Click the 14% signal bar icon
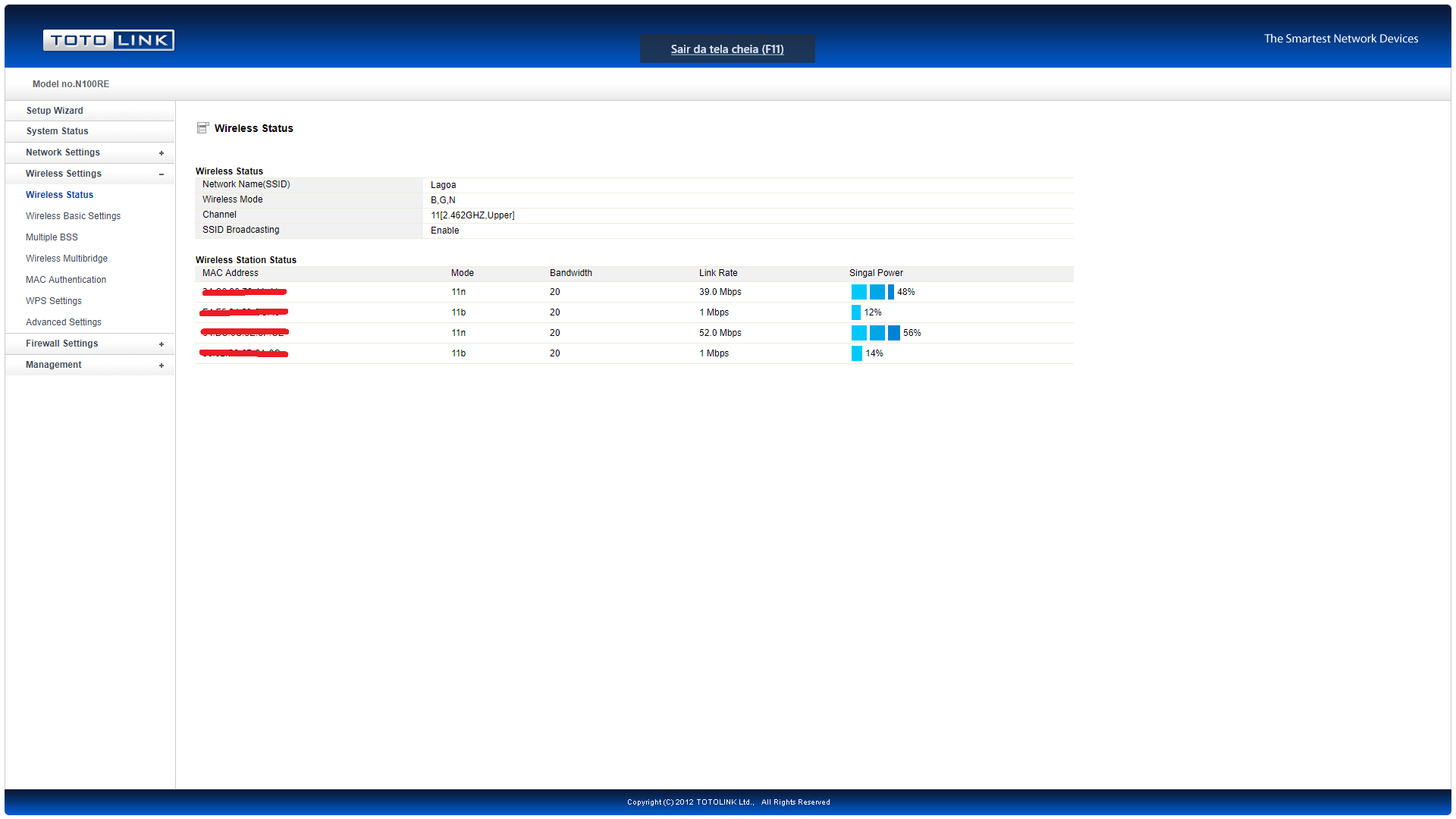The width and height of the screenshot is (1456, 819). [x=857, y=353]
